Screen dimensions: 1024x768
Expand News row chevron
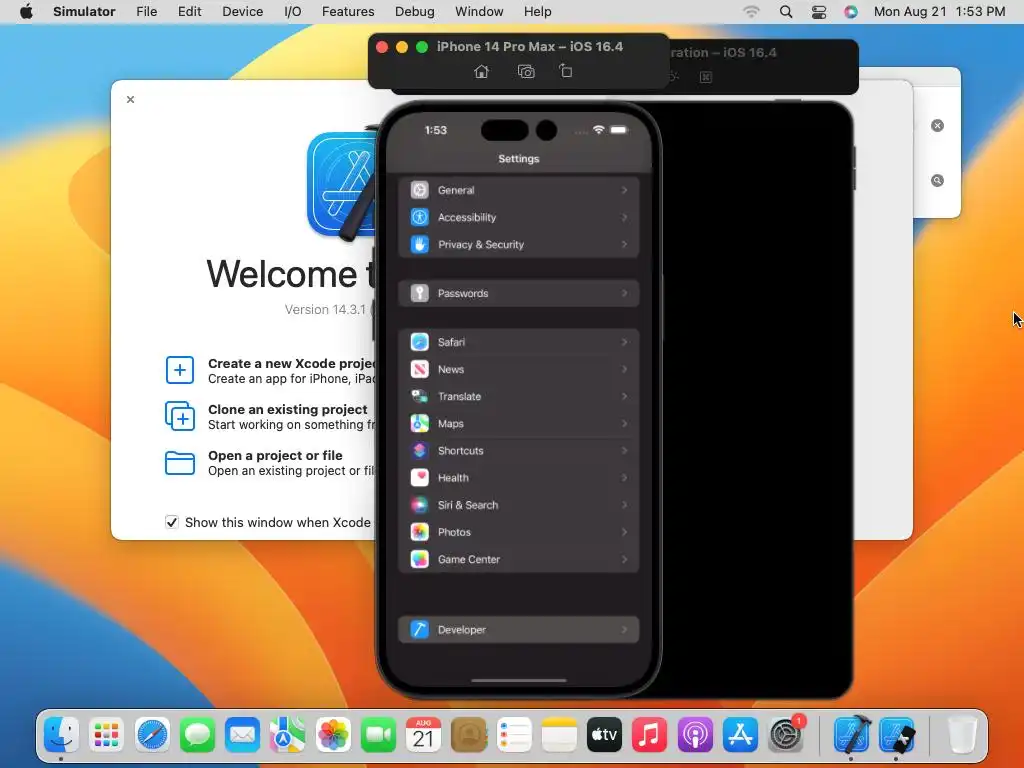[x=624, y=369]
